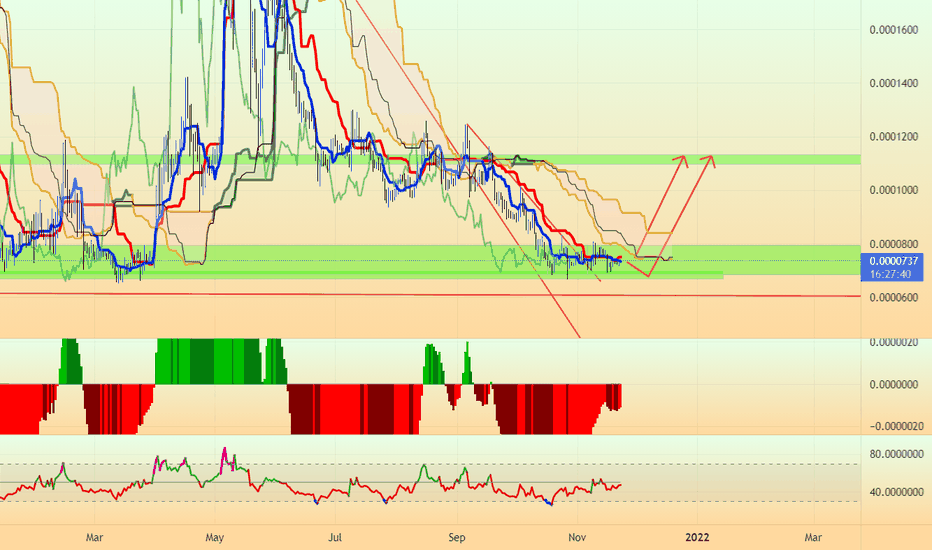Click the 0.0000000 histogram axis label
Viewport: 932px width, 550px height.
coord(893,385)
